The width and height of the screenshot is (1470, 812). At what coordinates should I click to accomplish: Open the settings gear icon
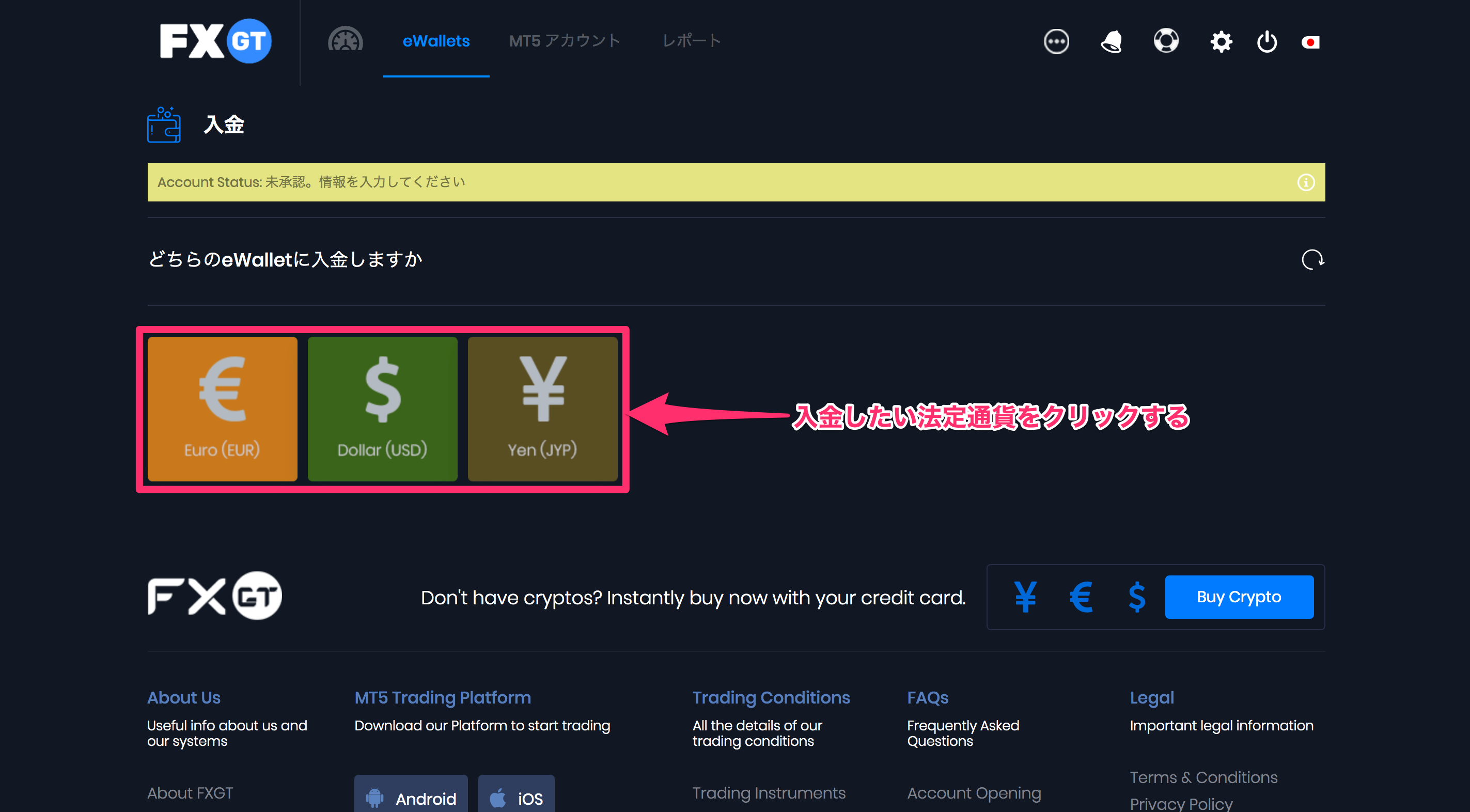[1219, 41]
